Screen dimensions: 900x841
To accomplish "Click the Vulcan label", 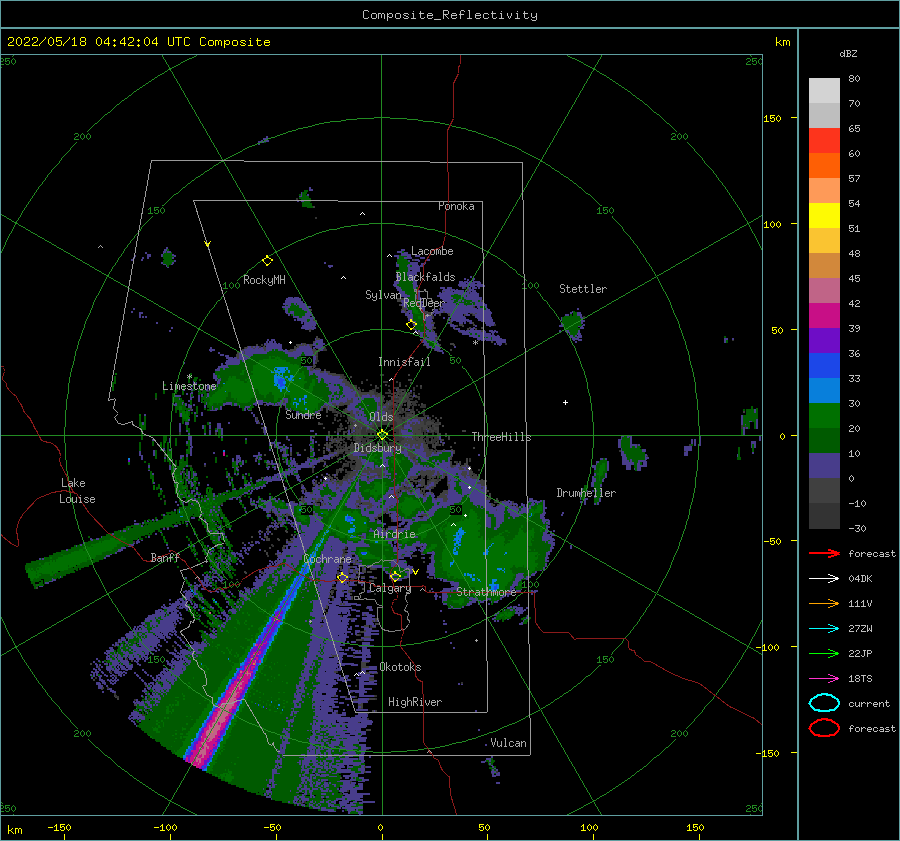I will (509, 743).
